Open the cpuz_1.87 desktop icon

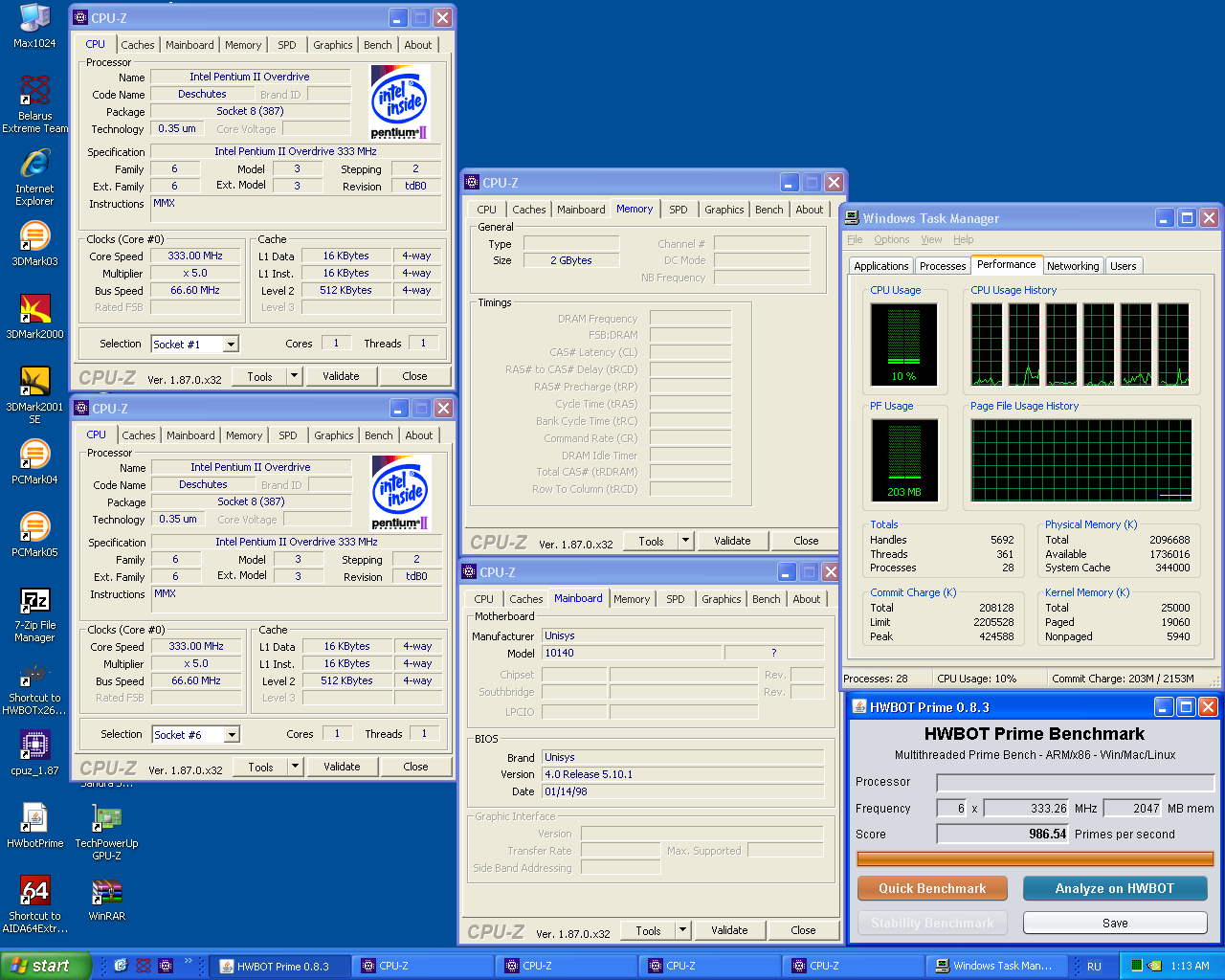[34, 752]
